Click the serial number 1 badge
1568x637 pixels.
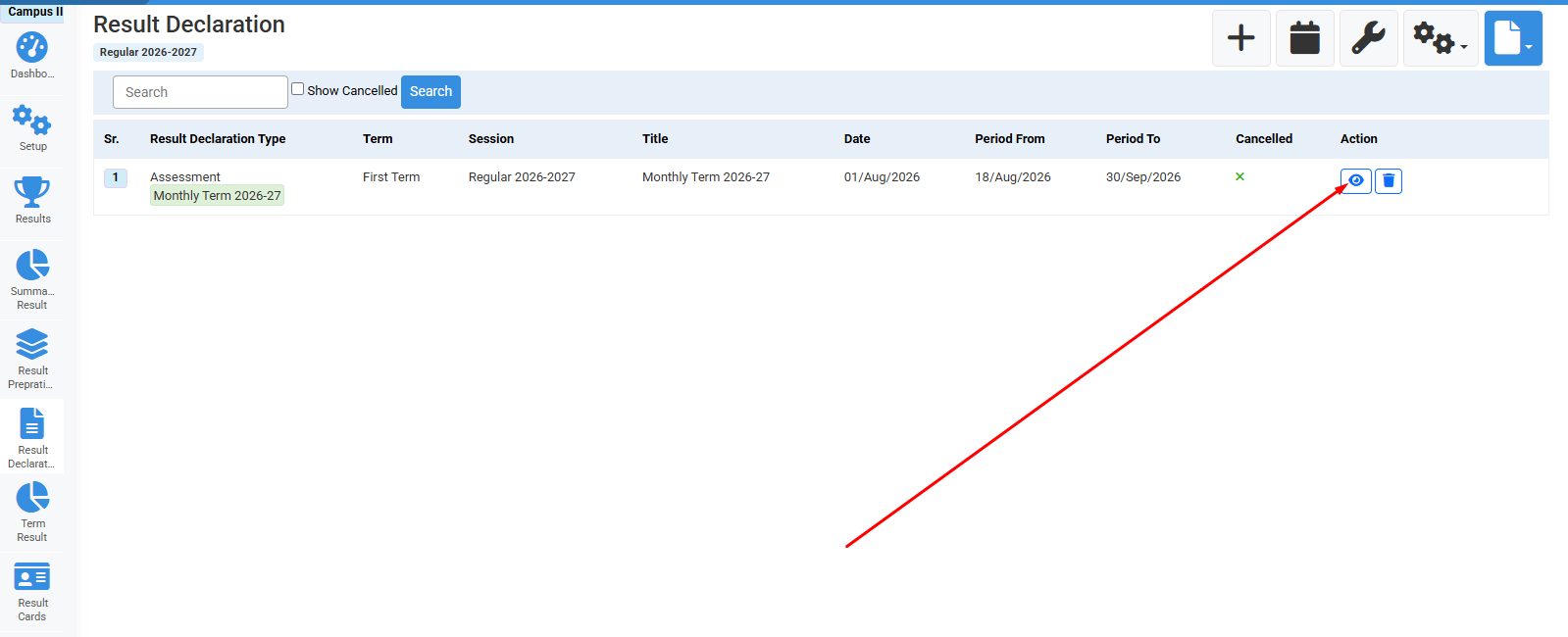coord(116,177)
